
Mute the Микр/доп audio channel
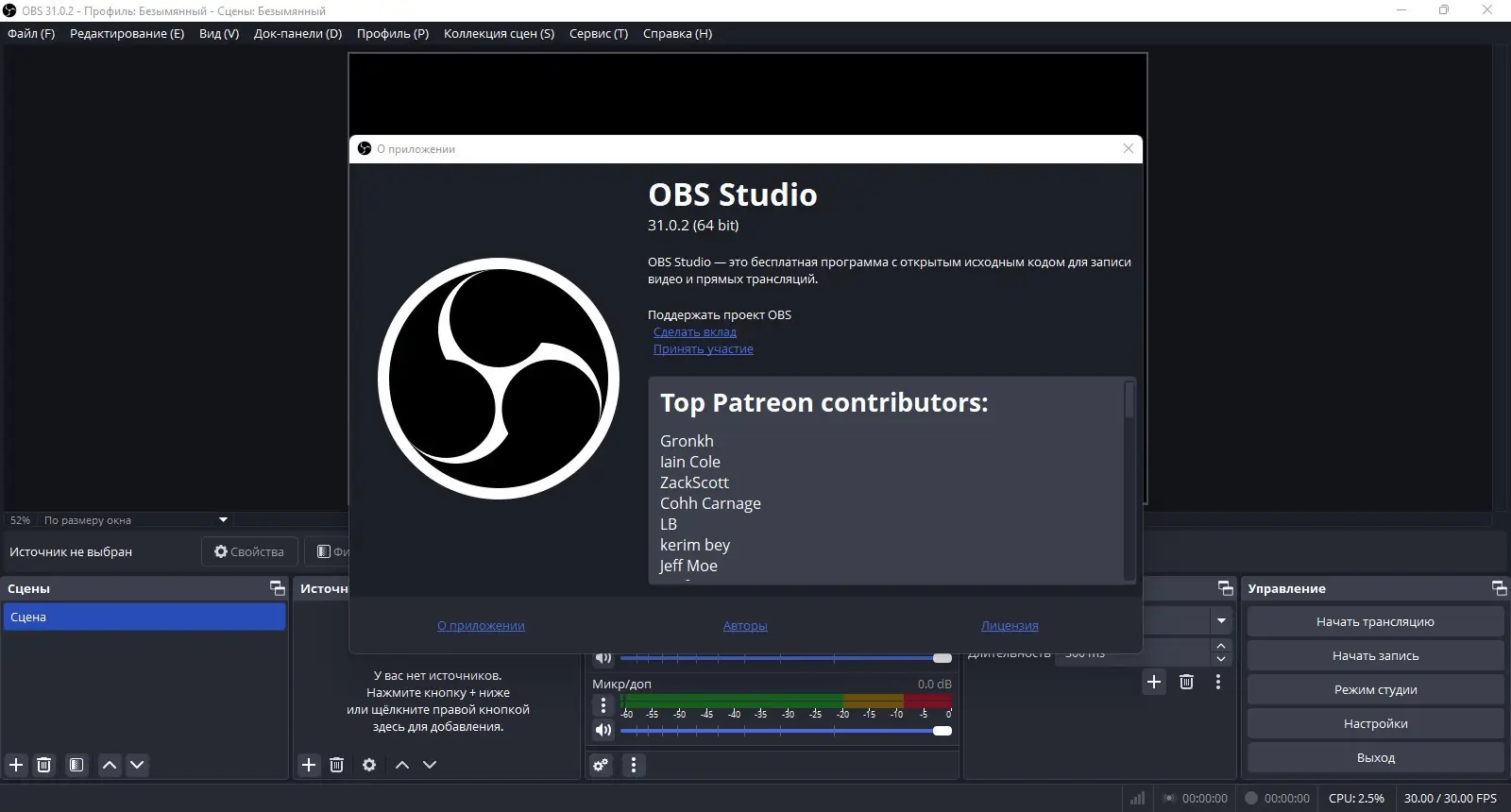click(x=603, y=730)
